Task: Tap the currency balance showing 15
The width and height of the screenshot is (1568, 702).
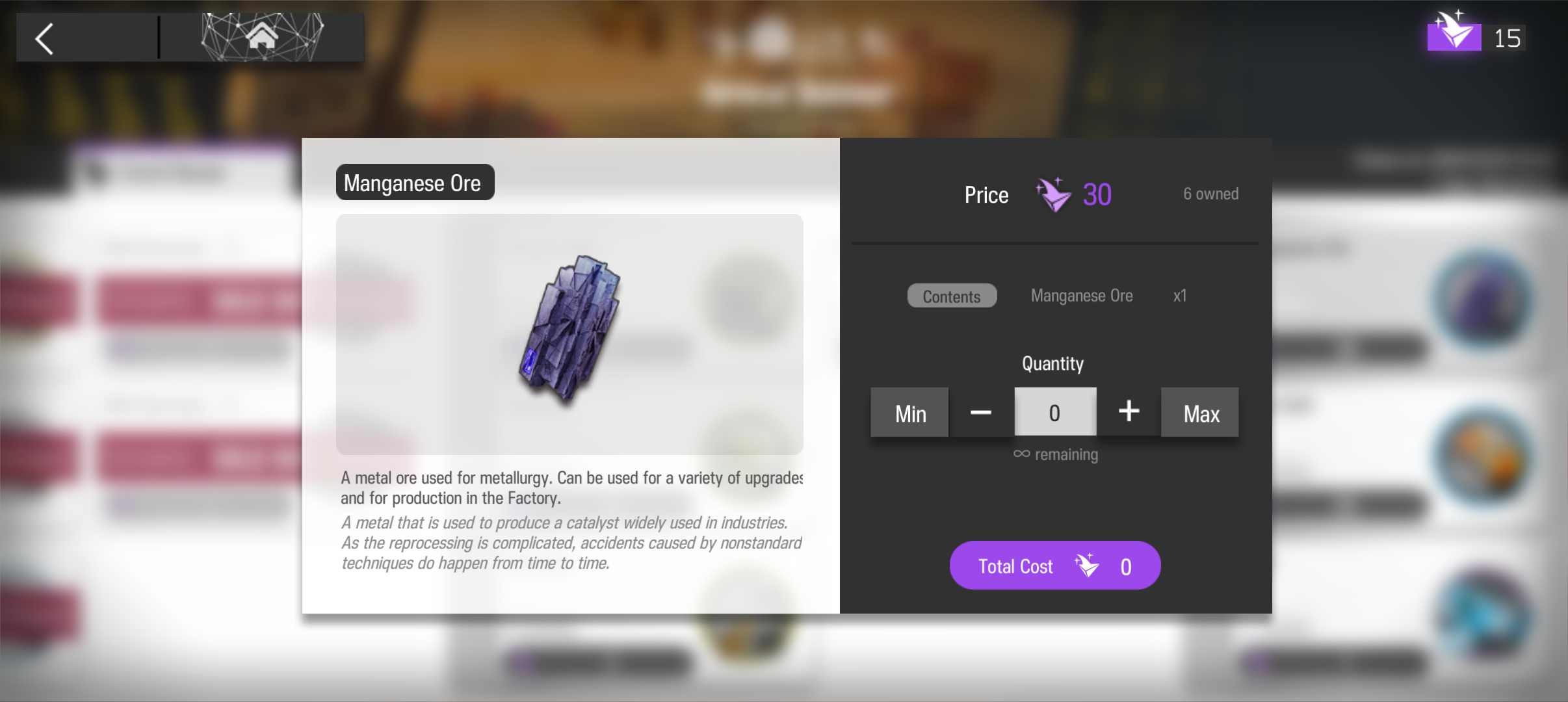Action: point(1507,38)
